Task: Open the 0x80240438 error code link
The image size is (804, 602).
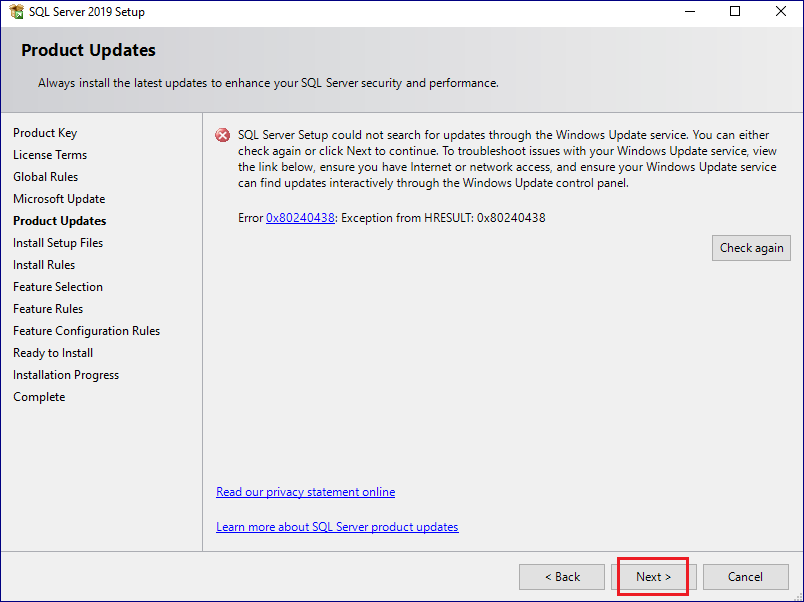Action: click(300, 218)
